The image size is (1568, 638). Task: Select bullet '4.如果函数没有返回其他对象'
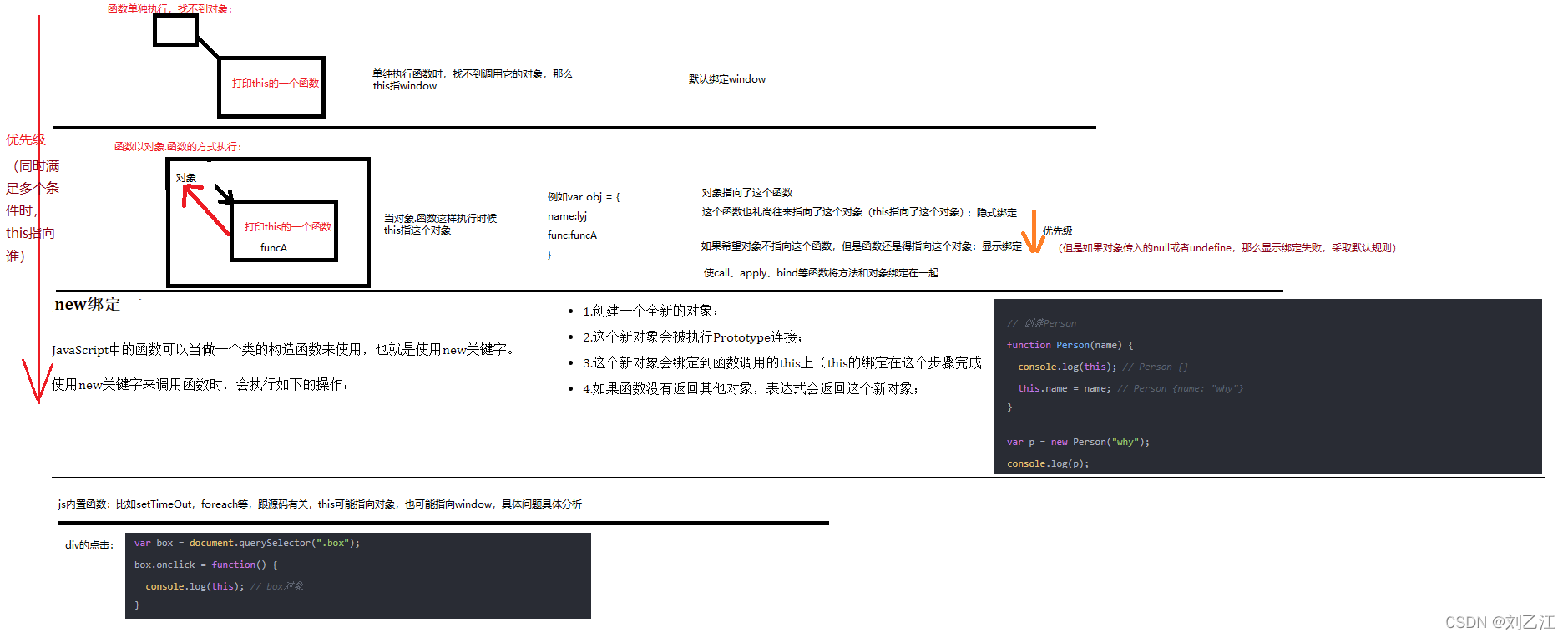pyautogui.click(x=751, y=389)
